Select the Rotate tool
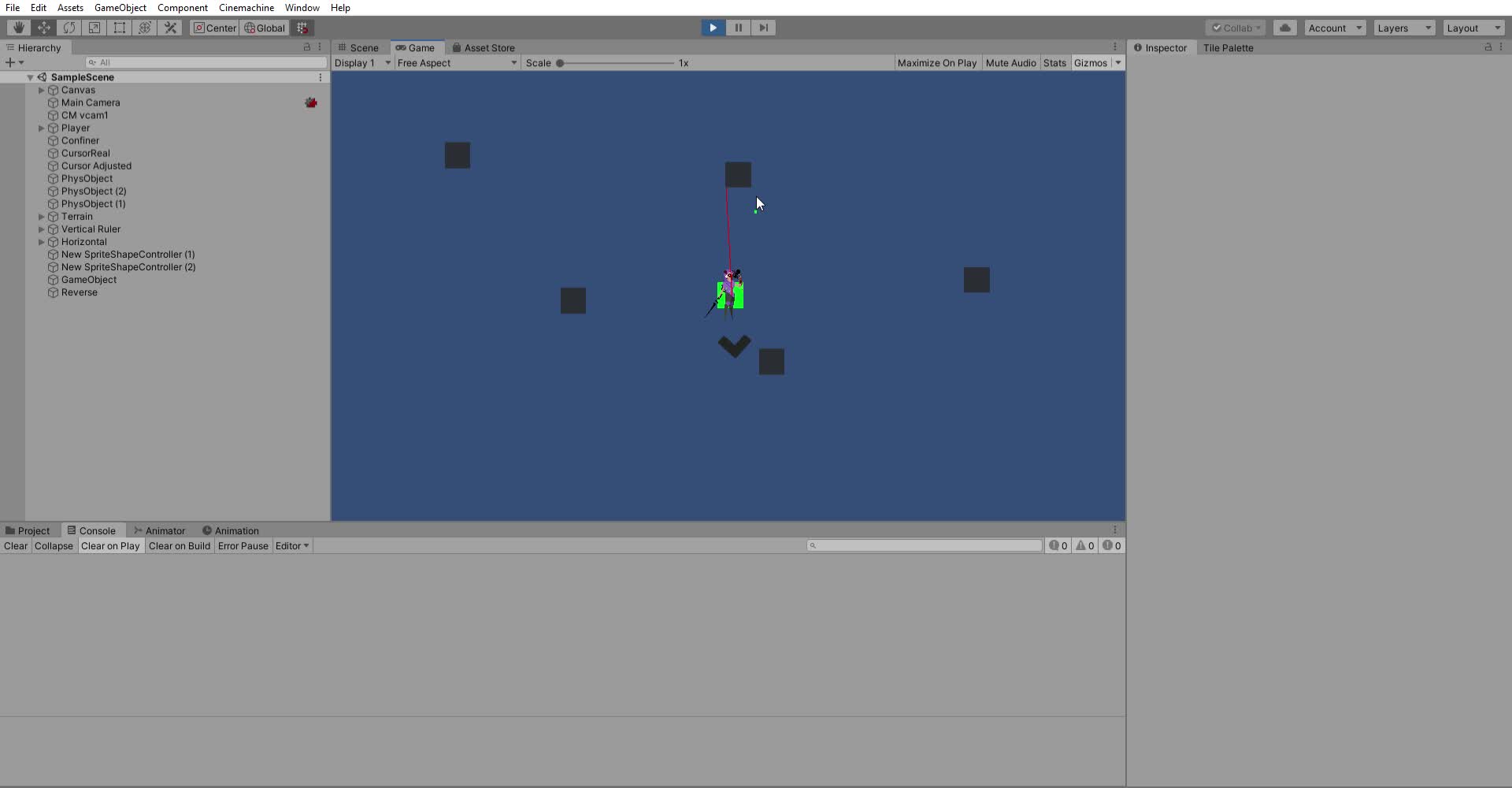This screenshot has width=1512, height=788. click(69, 28)
